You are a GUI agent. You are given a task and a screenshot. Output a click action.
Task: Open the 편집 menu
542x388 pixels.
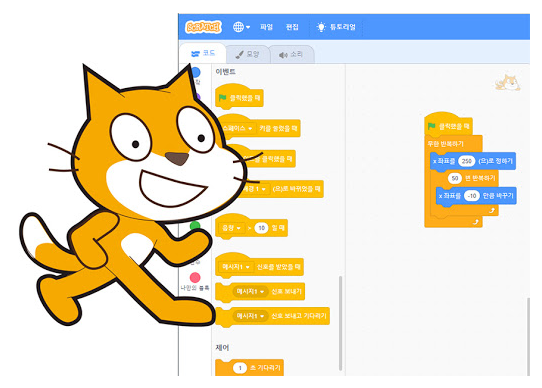click(x=292, y=27)
